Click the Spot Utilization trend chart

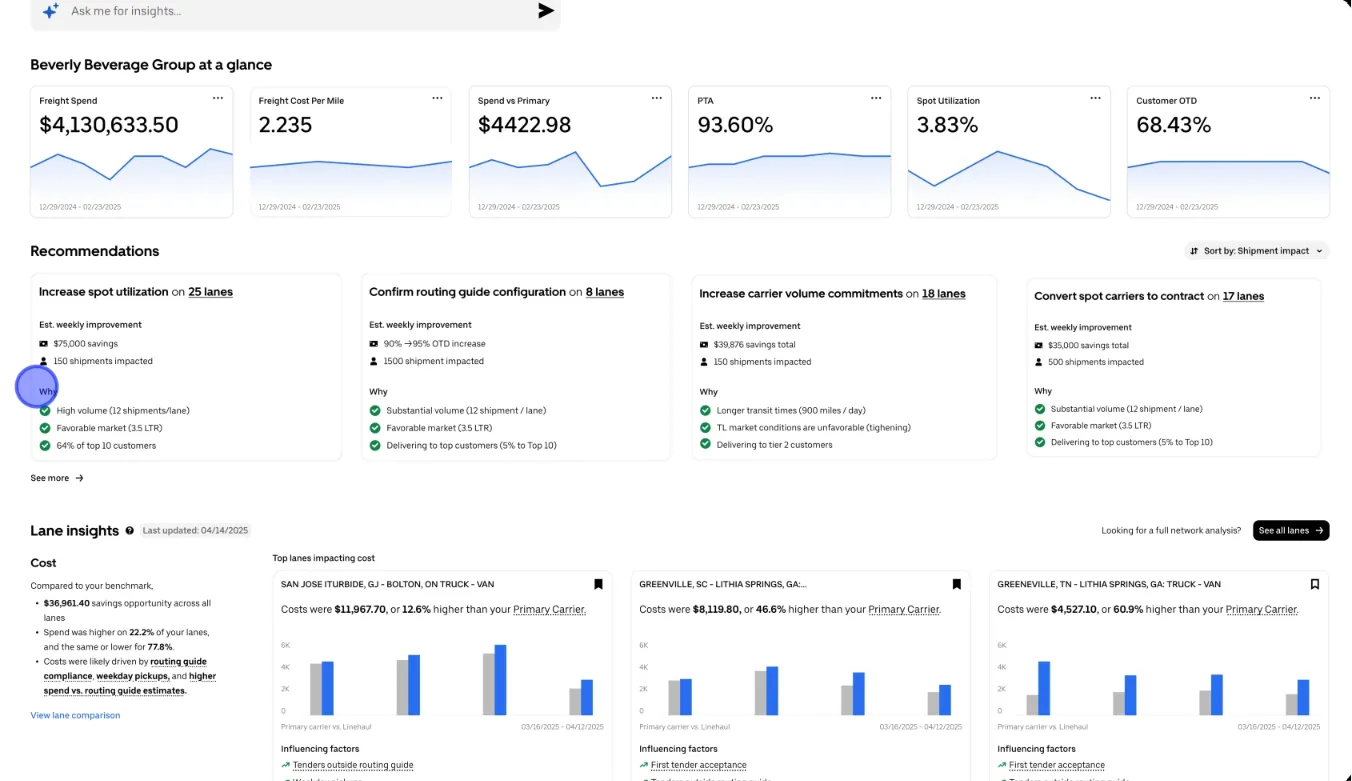coord(1009,178)
